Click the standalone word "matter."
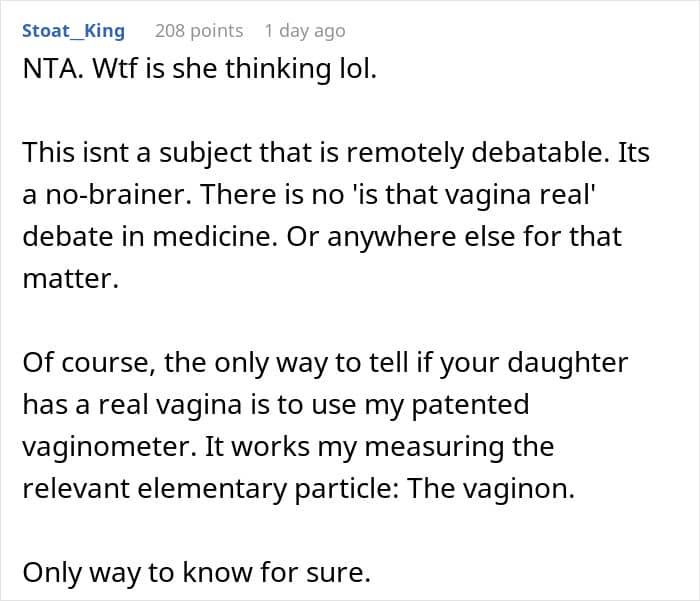This screenshot has width=700, height=601. tap(70, 281)
